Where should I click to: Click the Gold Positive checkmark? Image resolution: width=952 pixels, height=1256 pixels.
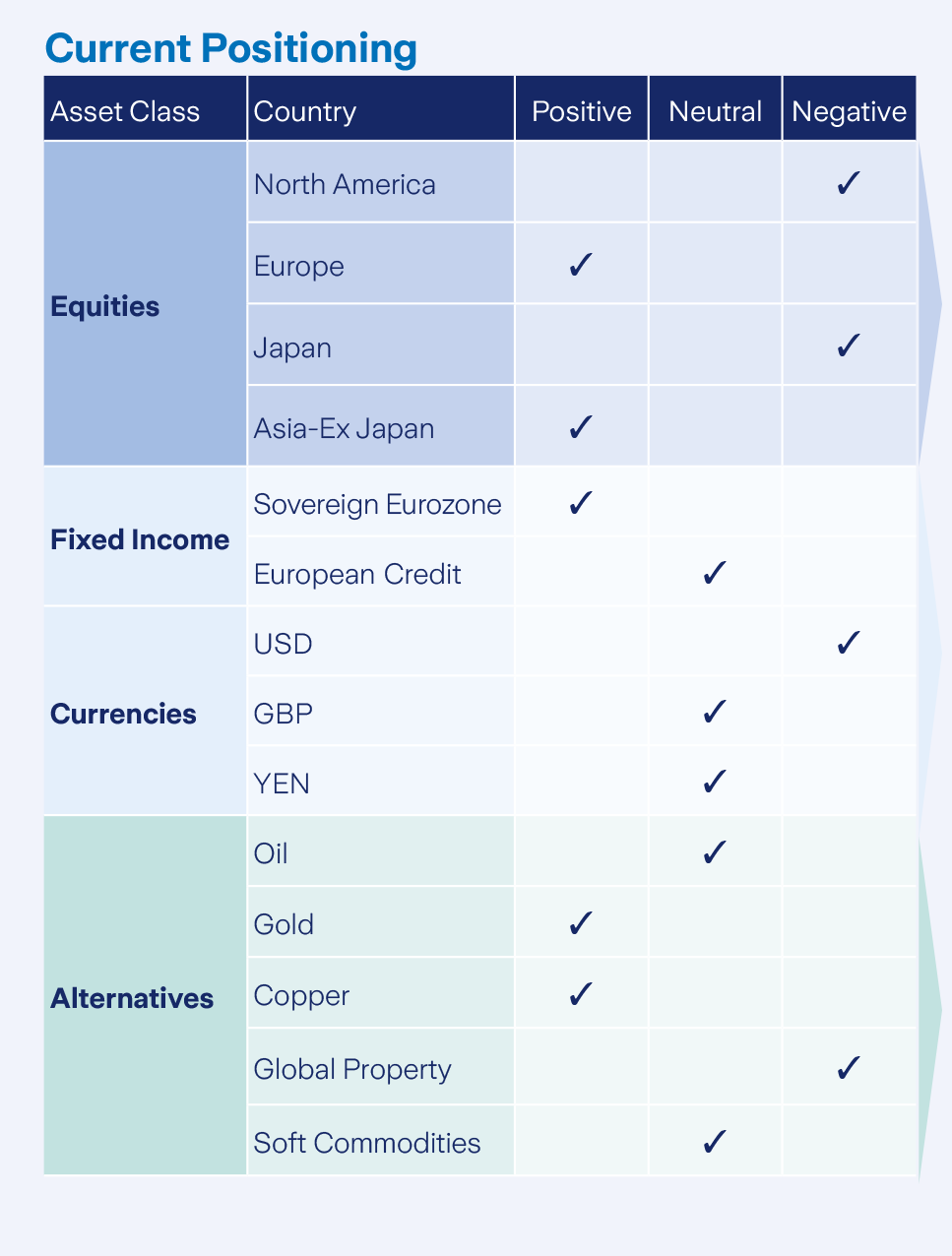(x=581, y=922)
